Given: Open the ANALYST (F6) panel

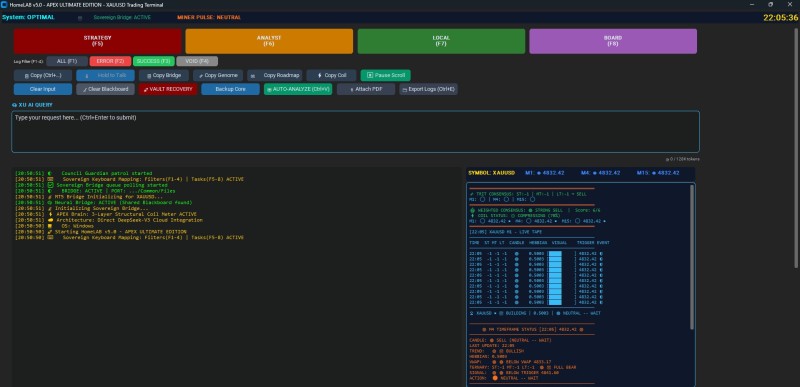Looking at the screenshot, I should pyautogui.click(x=269, y=41).
